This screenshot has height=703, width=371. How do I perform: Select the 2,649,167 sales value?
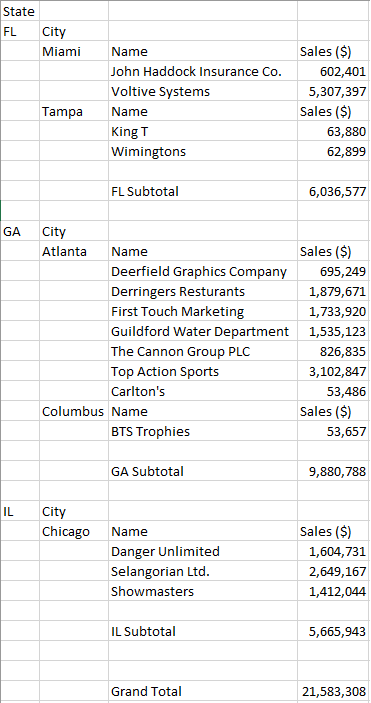pyautogui.click(x=334, y=571)
